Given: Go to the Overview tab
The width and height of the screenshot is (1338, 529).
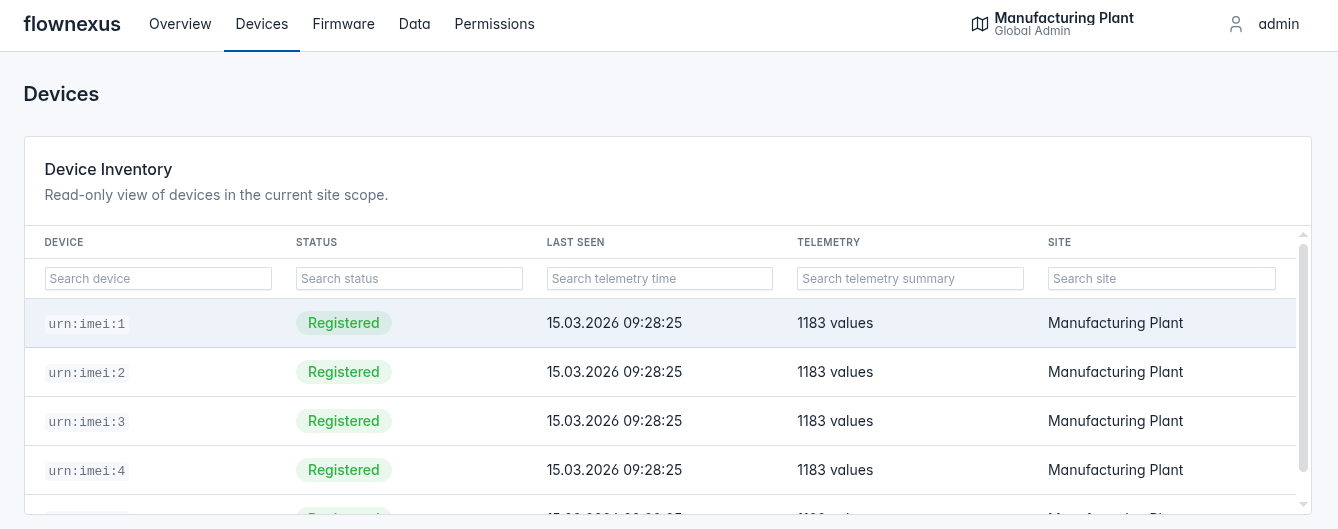Looking at the screenshot, I should [x=180, y=24].
